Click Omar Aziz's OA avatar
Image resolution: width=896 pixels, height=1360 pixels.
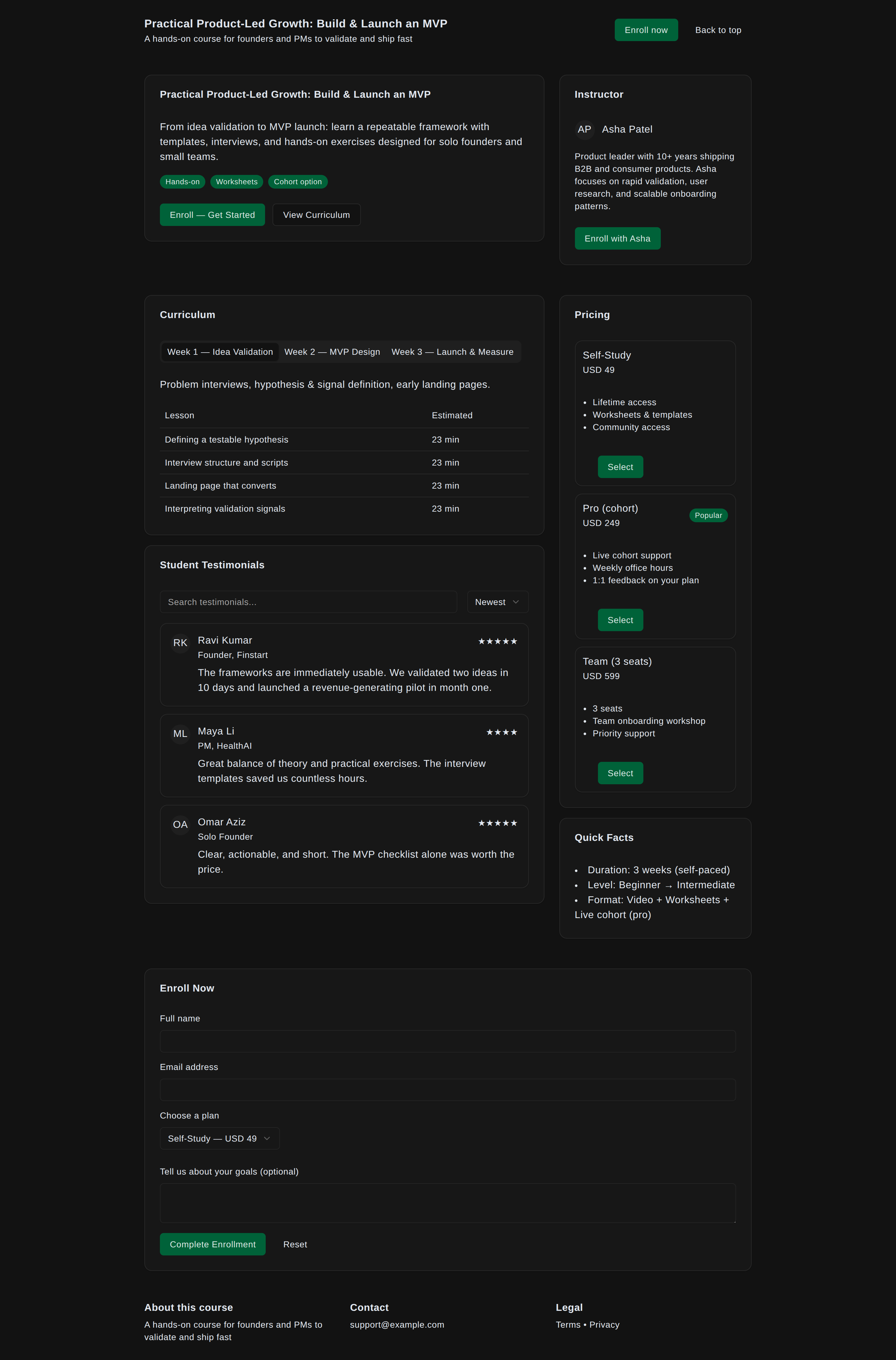click(x=180, y=825)
